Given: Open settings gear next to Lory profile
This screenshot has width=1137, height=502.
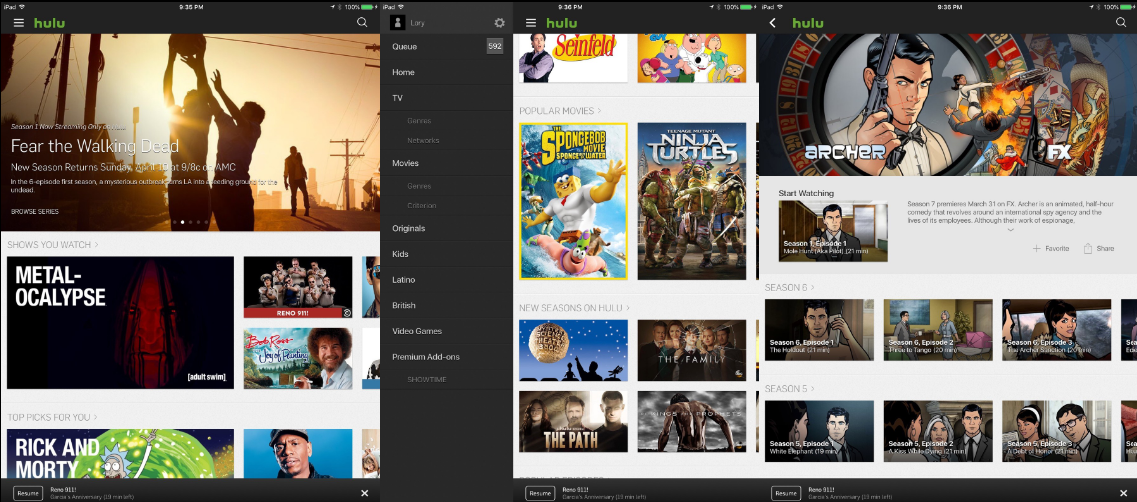Looking at the screenshot, I should [499, 22].
